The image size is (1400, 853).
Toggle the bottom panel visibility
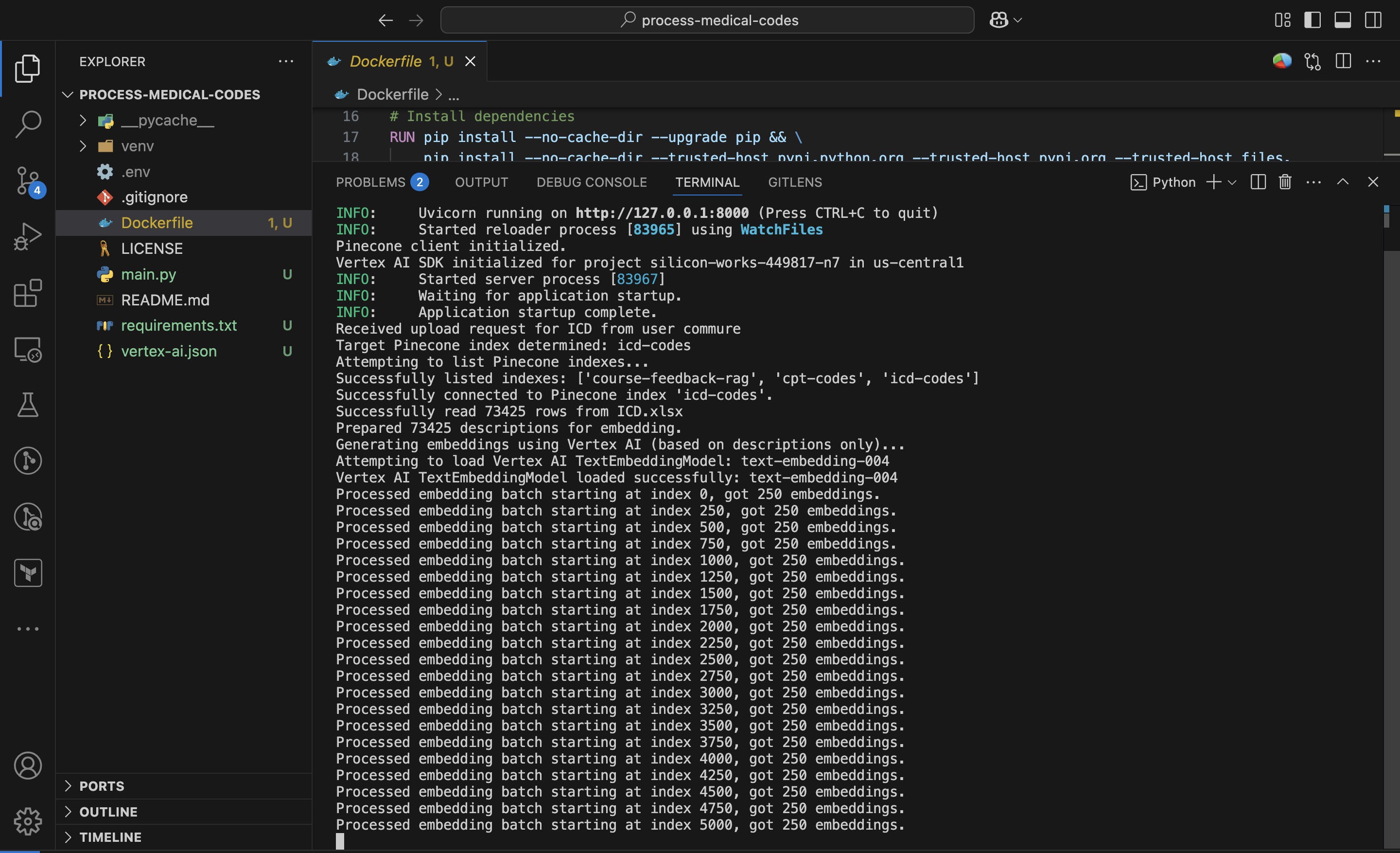click(x=1342, y=20)
